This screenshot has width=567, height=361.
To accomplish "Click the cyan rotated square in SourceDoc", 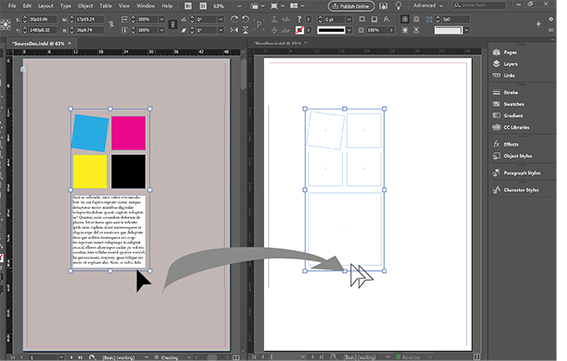I will tap(90, 133).
